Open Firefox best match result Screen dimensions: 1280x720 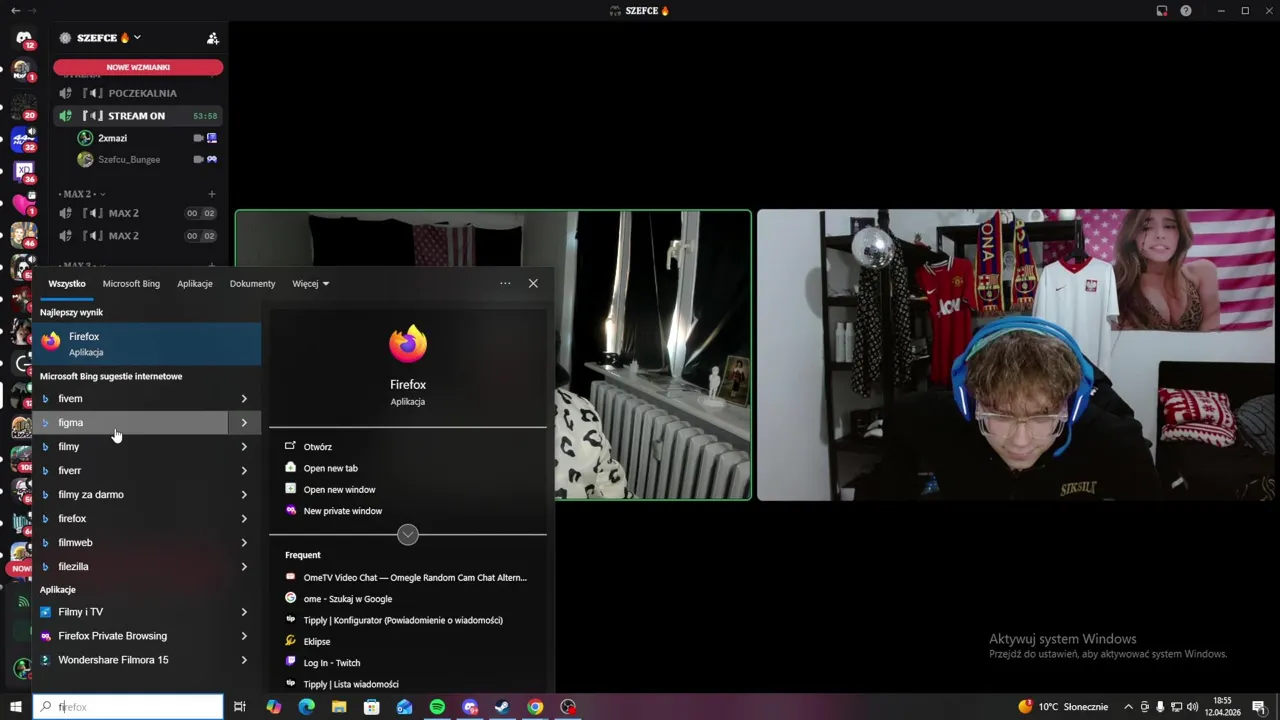[x=147, y=344]
